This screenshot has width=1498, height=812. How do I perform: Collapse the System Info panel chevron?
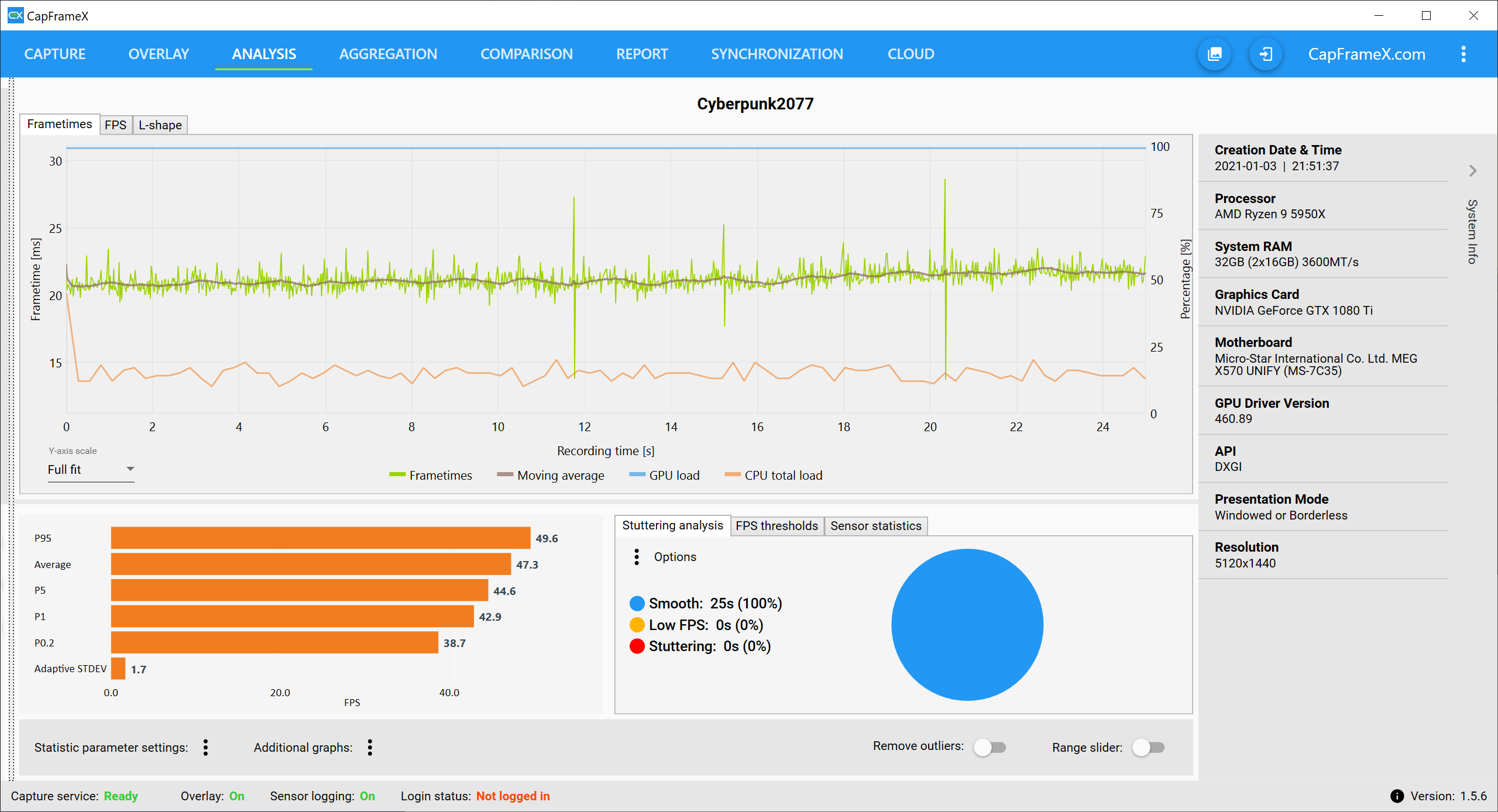(1472, 171)
